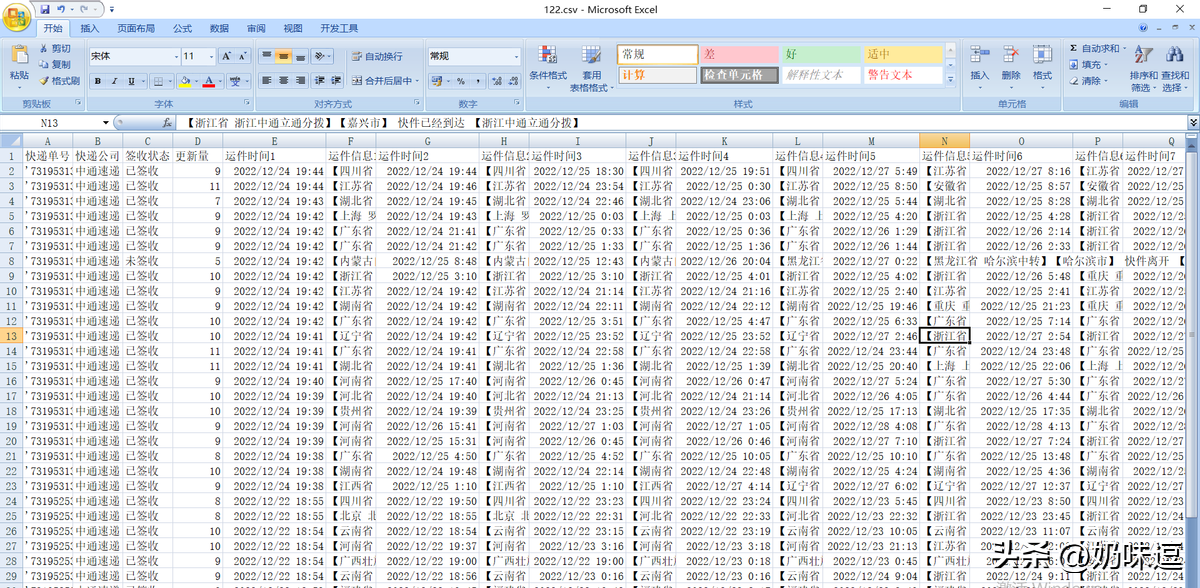This screenshot has width=1200, height=588.
Task: Toggle middle vertical alignment
Action: click(x=283, y=56)
